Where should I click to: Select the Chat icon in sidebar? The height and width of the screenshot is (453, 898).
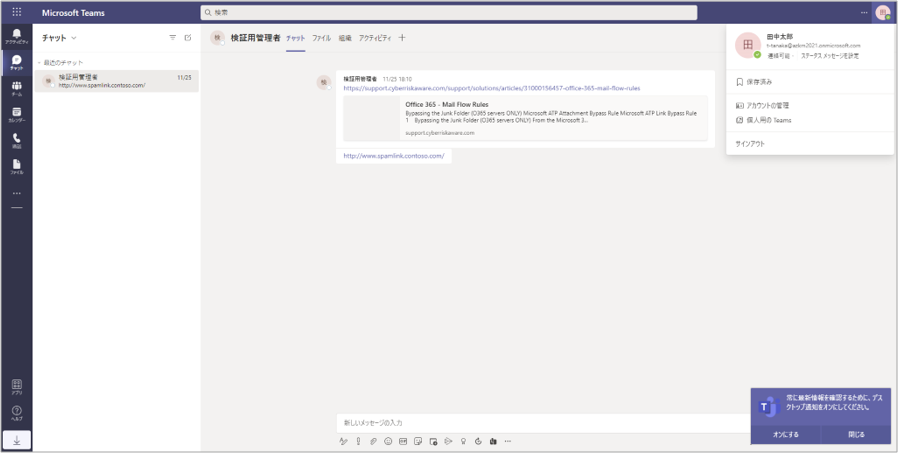(x=17, y=62)
